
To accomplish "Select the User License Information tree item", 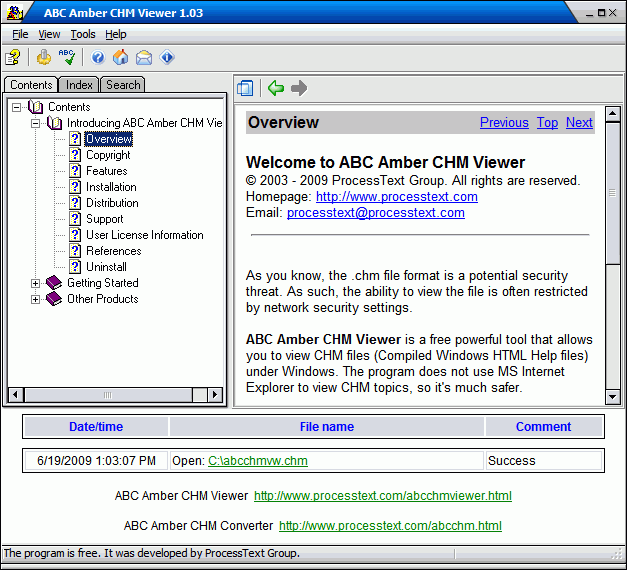I will click(x=144, y=235).
